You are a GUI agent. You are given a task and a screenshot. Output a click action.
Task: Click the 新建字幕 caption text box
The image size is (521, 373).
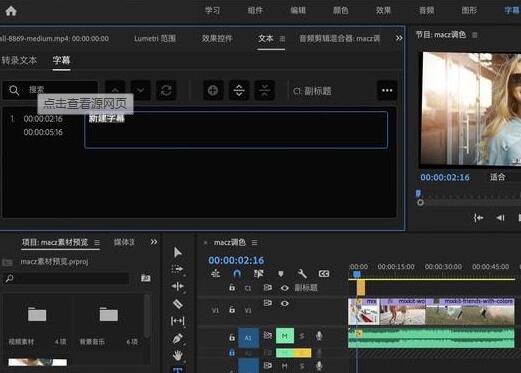coord(236,130)
